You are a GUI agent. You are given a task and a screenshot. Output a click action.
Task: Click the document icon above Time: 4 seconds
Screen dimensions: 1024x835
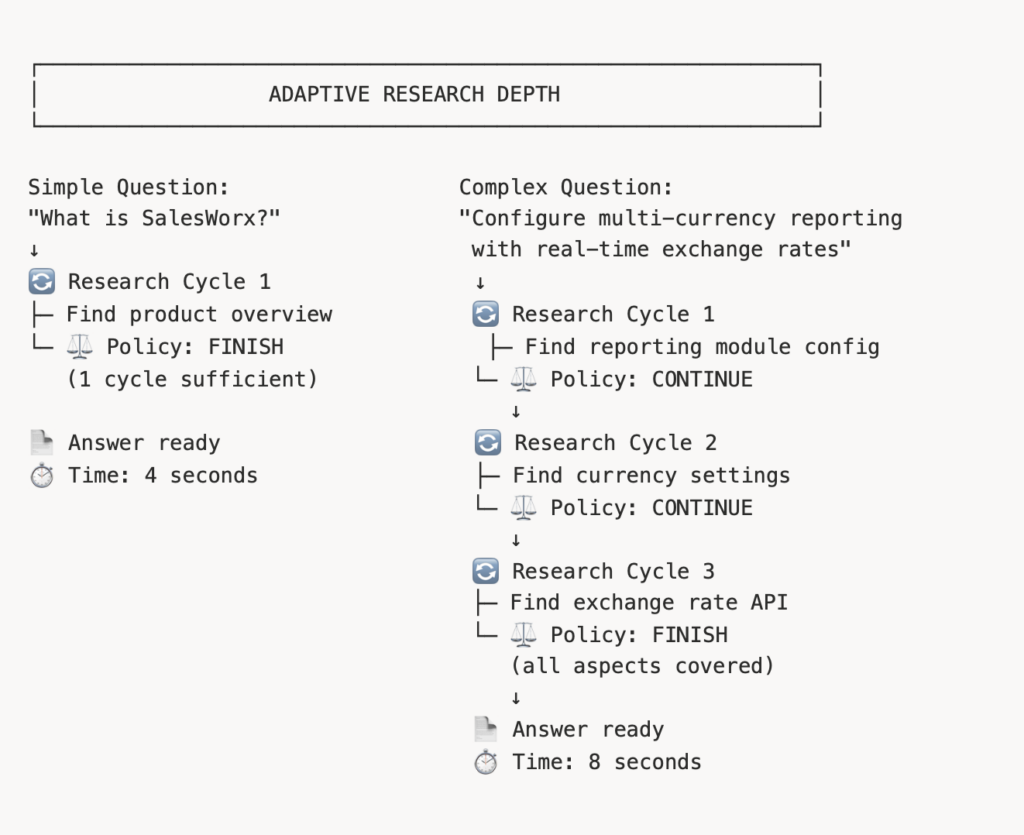42,442
